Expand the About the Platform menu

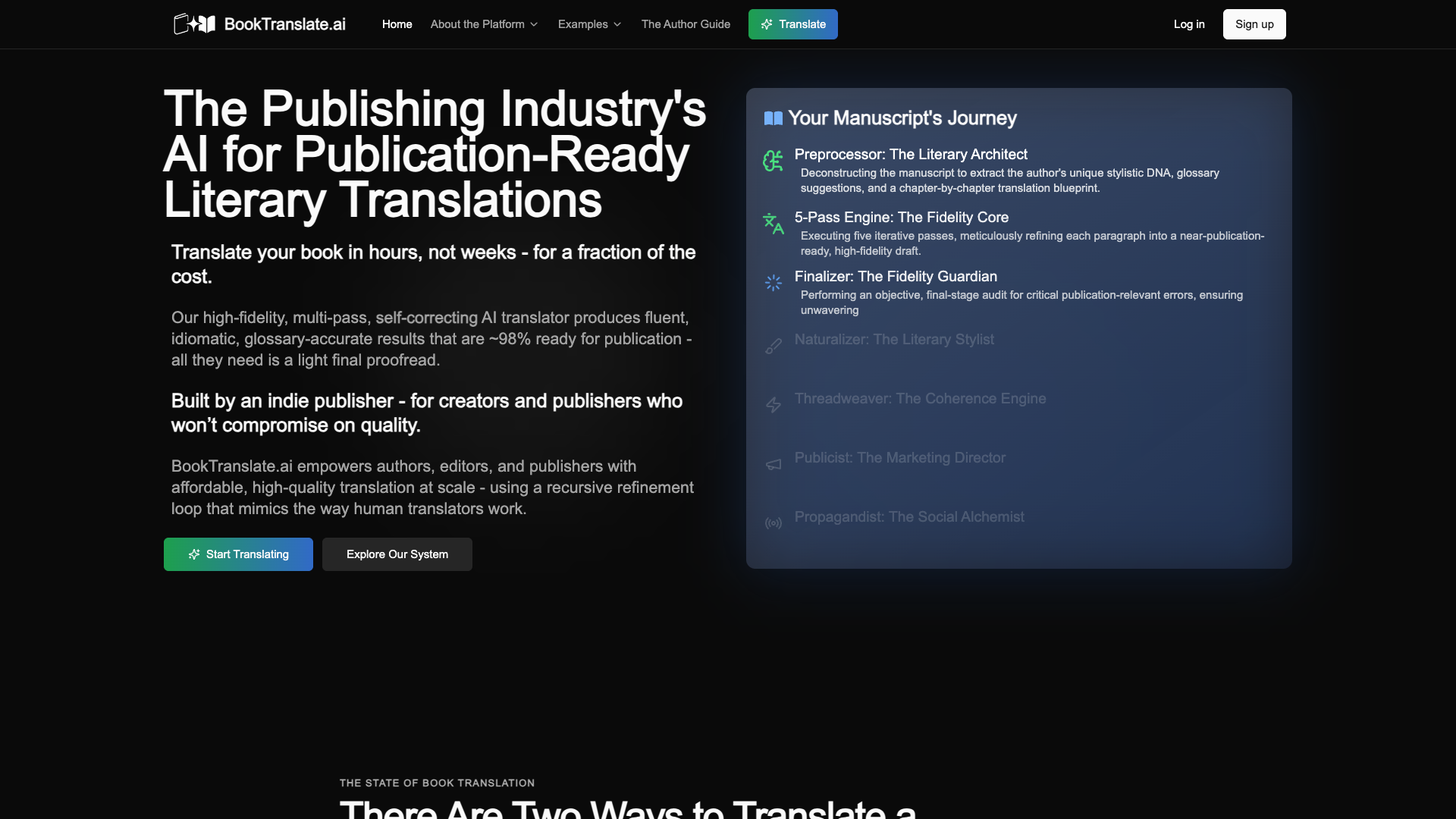tap(485, 24)
